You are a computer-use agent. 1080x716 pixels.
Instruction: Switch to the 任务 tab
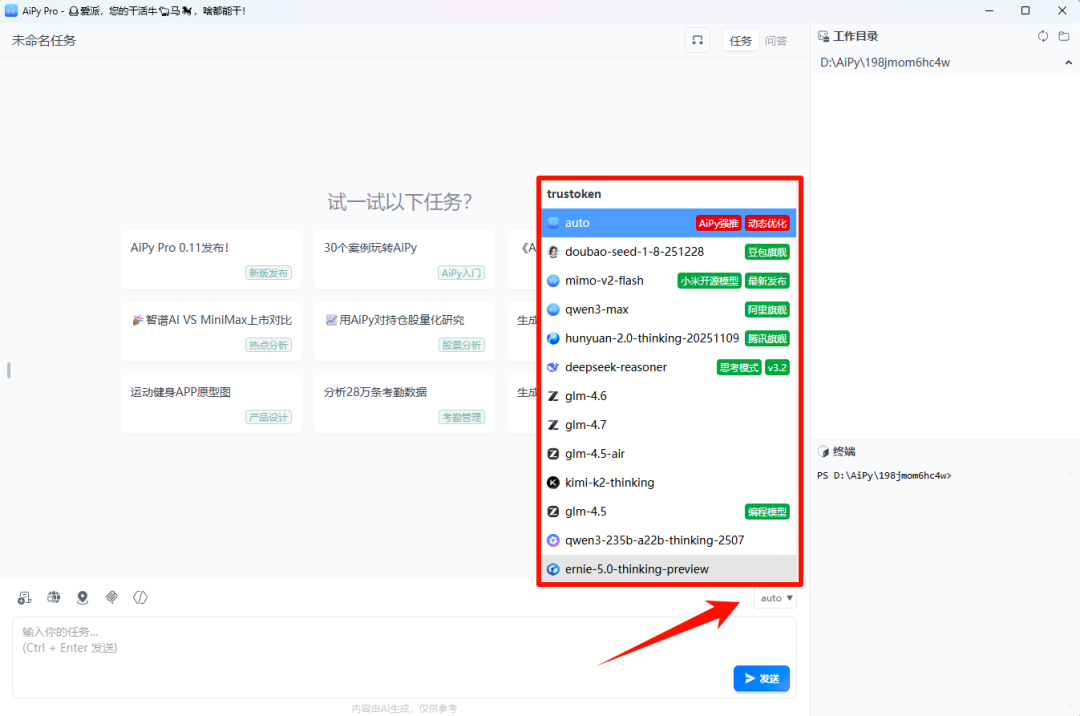[740, 41]
